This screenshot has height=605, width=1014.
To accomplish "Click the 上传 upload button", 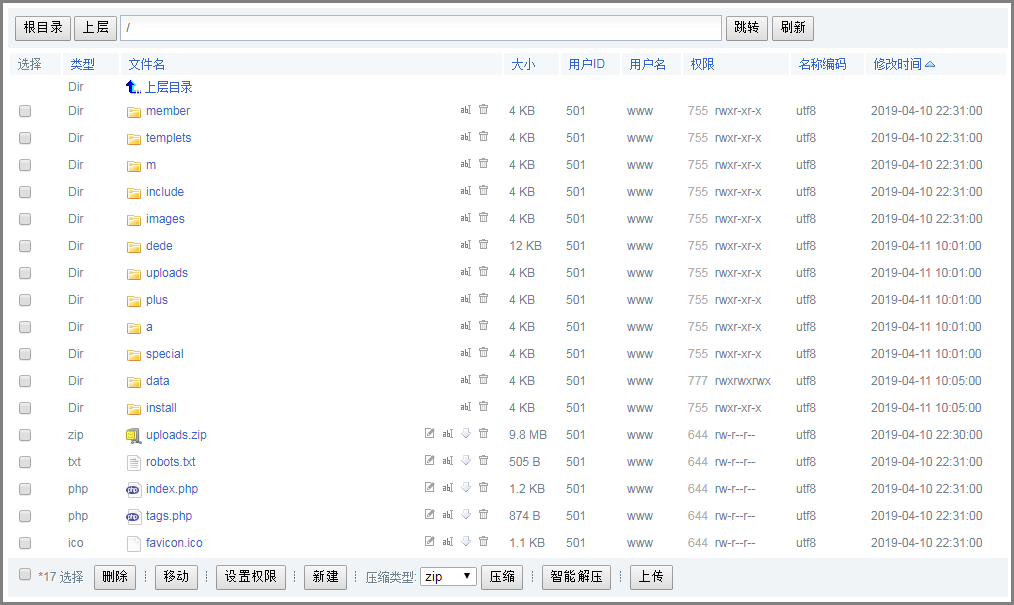I will [651, 577].
